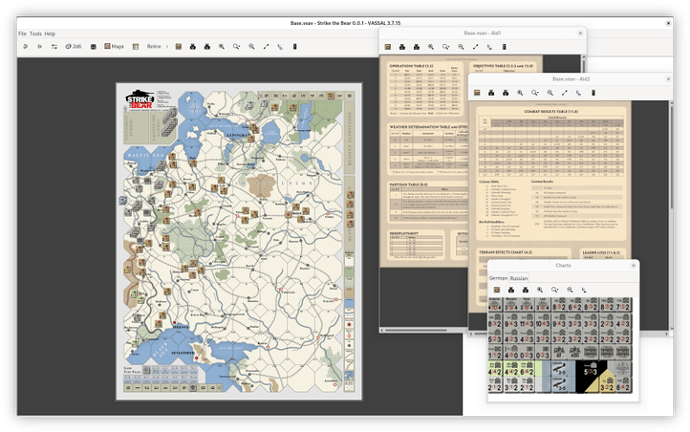Open the charts window icon beside Maps

pyautogui.click(x=136, y=46)
